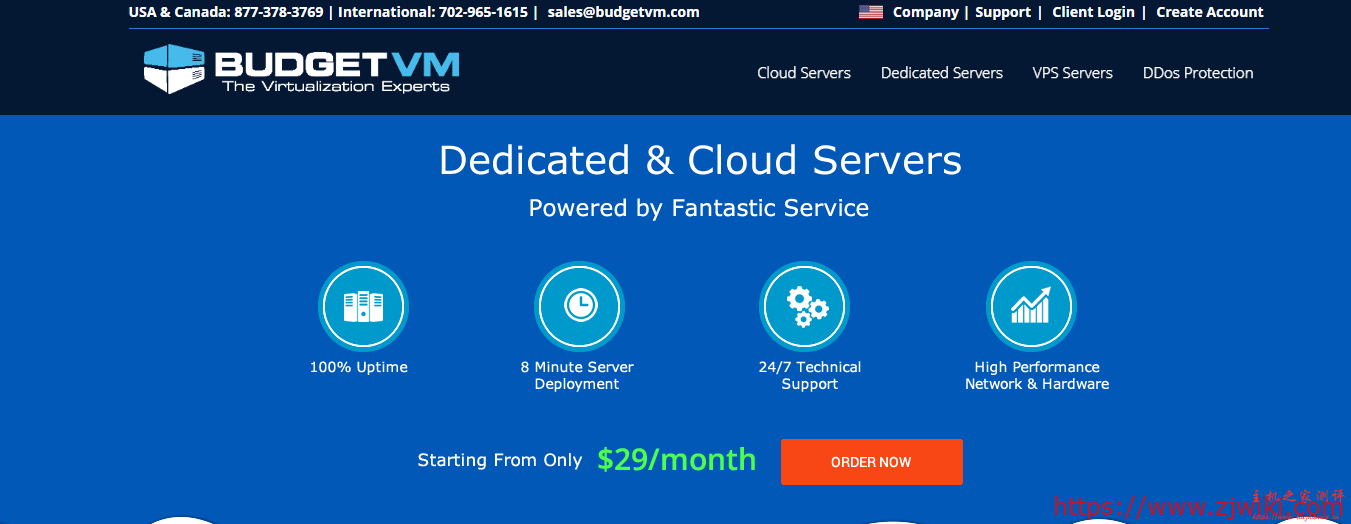This screenshot has width=1351, height=524.
Task: Click the US flag language icon
Action: 870,13
